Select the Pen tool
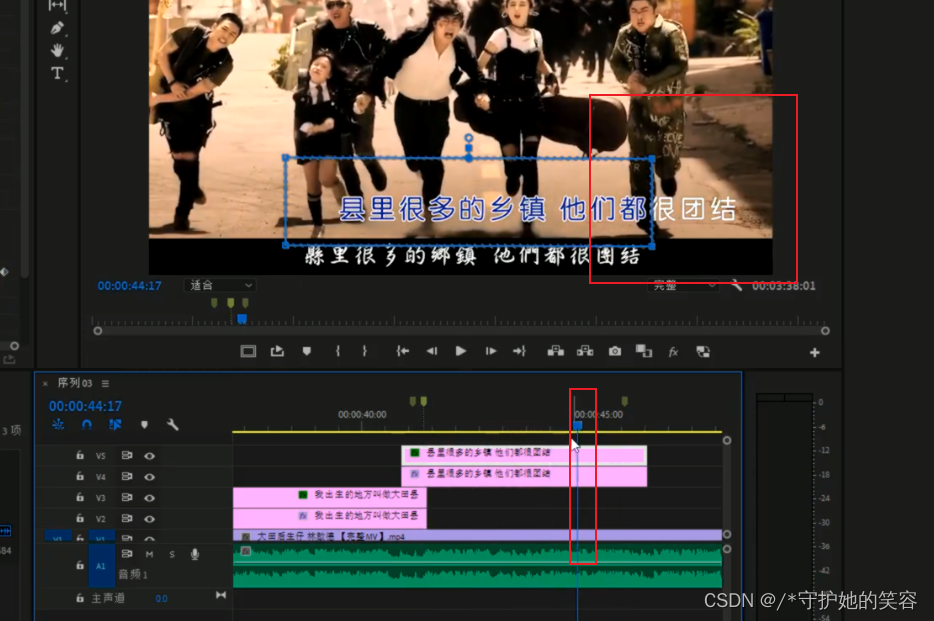 click(57, 27)
